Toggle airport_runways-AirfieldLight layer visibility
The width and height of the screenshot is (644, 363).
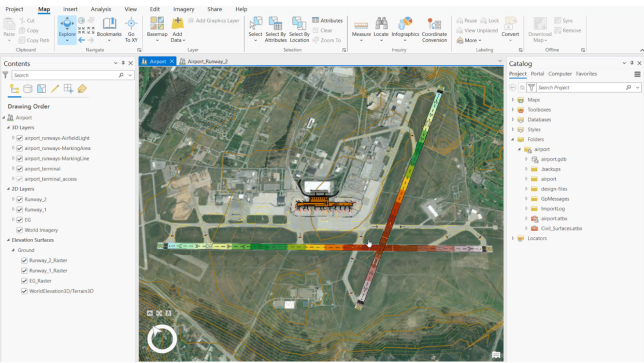pos(19,138)
